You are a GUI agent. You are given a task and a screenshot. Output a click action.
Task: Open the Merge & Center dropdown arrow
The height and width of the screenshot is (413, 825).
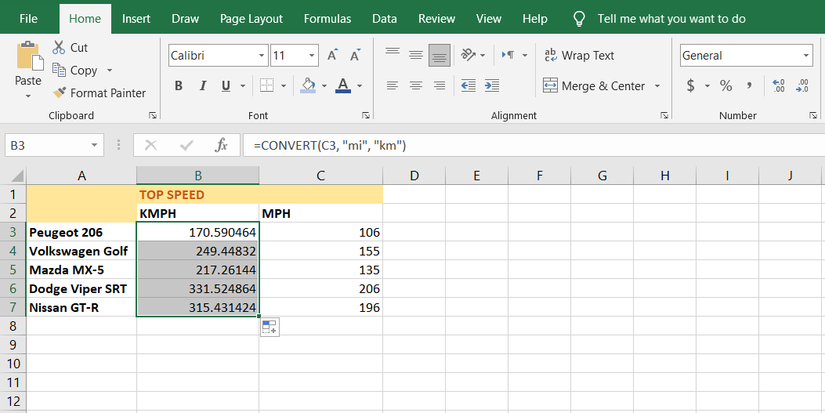657,86
